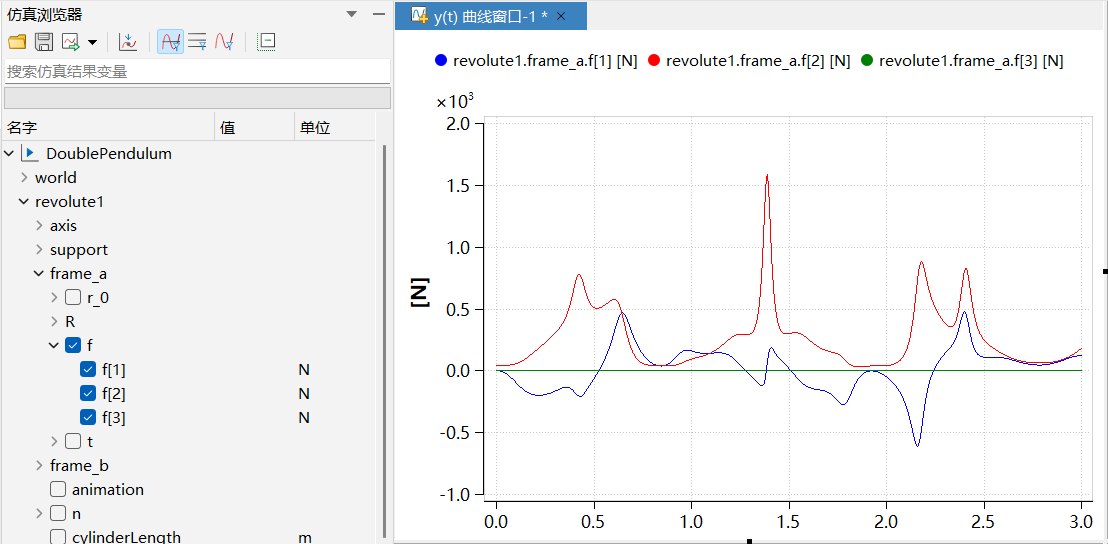1108x544 pixels.
Task: Click the open folder icon in simulation browser
Action: pyautogui.click(x=17, y=42)
